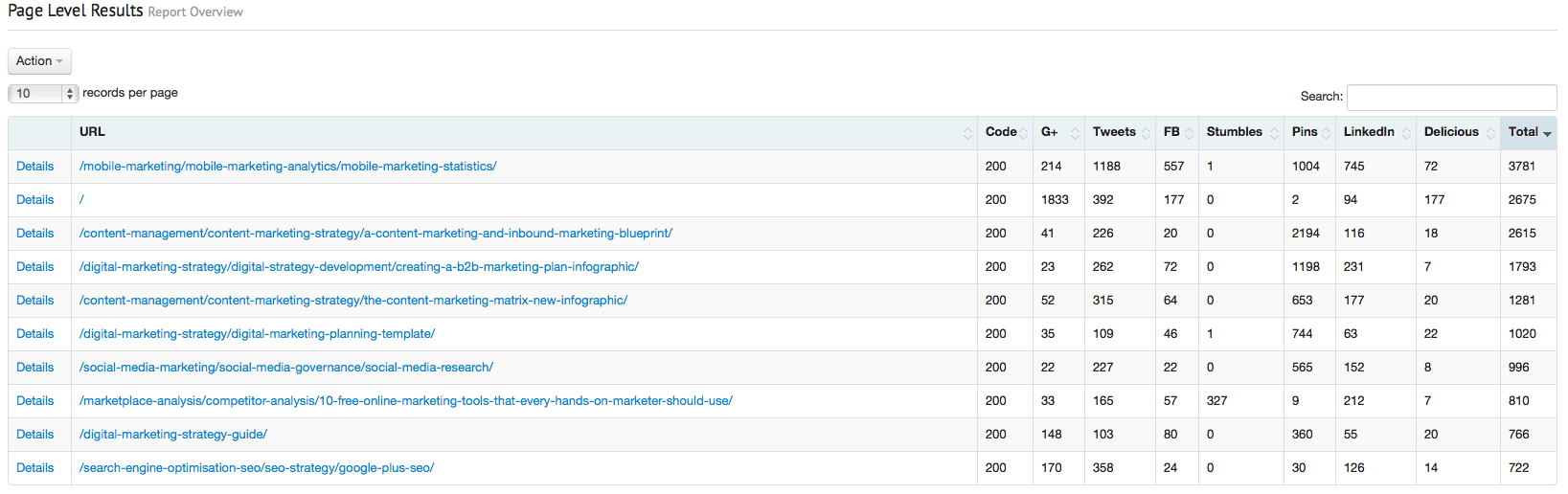Open the content-marketing-matrix-new-infographic URL

pyautogui.click(x=352, y=301)
